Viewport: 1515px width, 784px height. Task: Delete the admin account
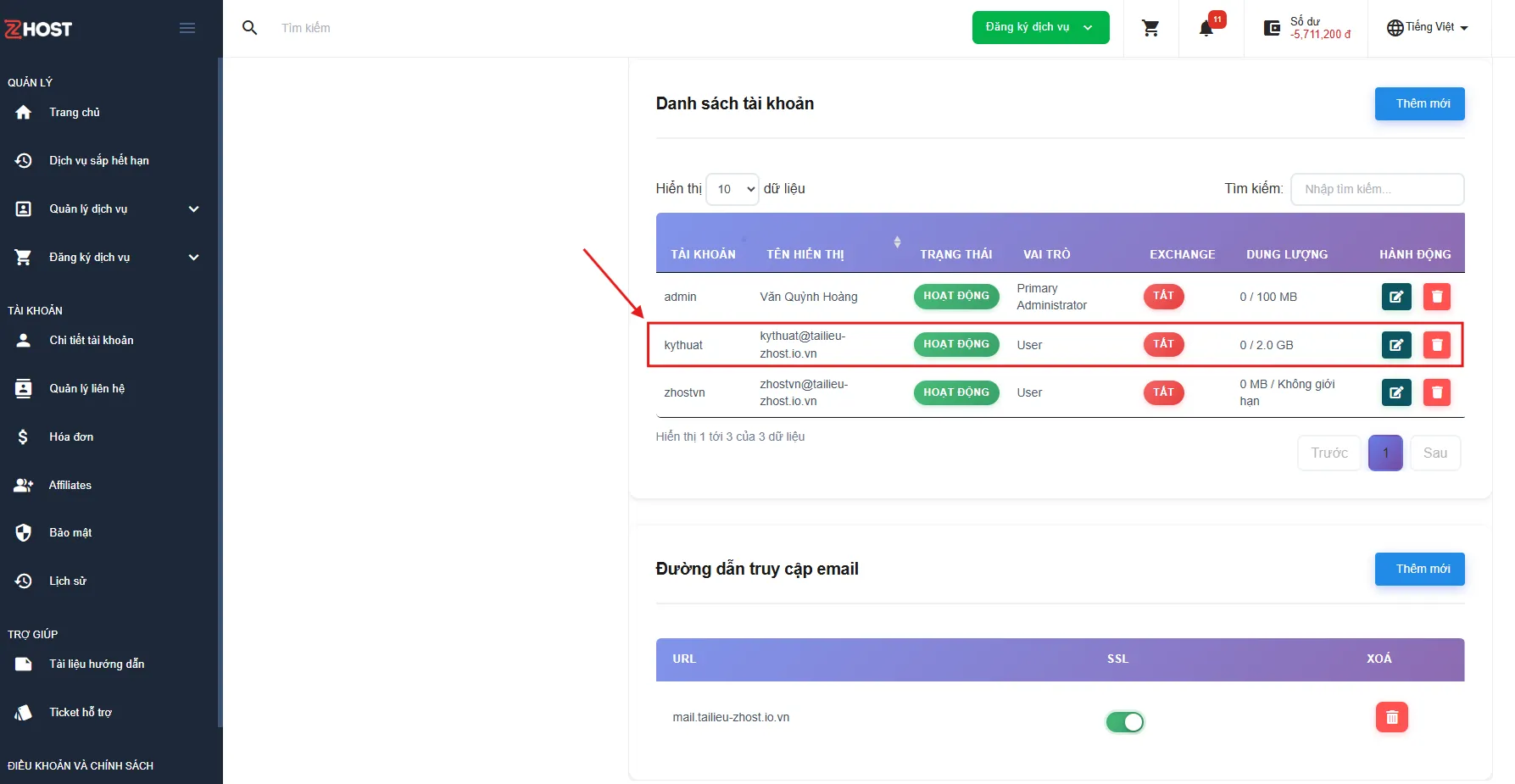(1437, 297)
